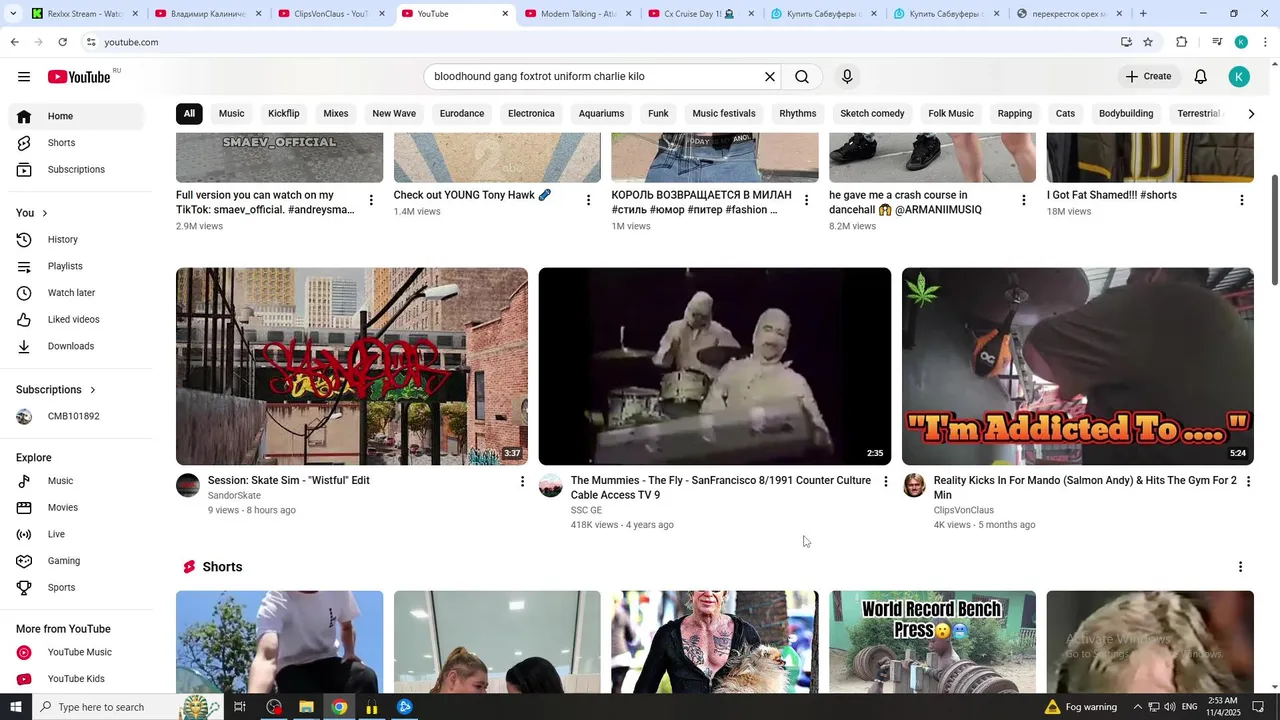1280x720 pixels.
Task: Open Watch later playlist
Action: (x=77, y=293)
